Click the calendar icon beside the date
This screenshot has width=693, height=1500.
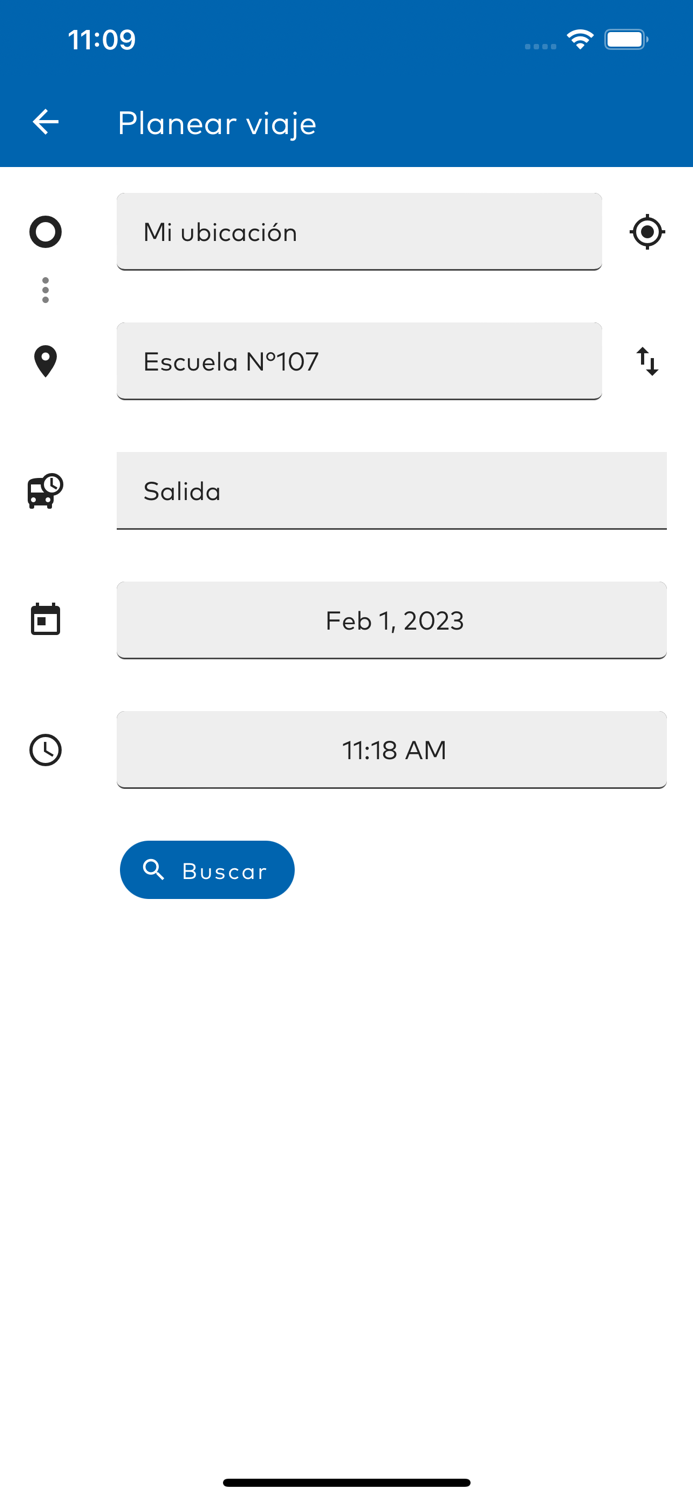coord(45,620)
